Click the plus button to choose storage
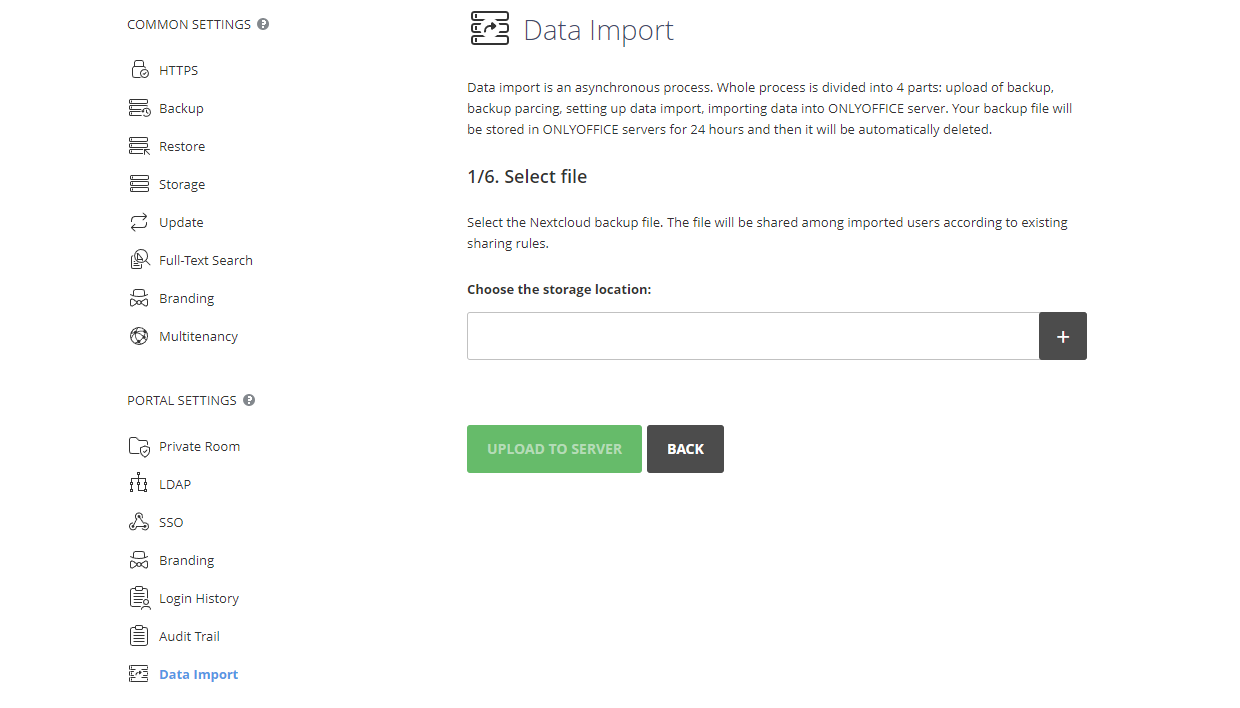 point(1063,336)
